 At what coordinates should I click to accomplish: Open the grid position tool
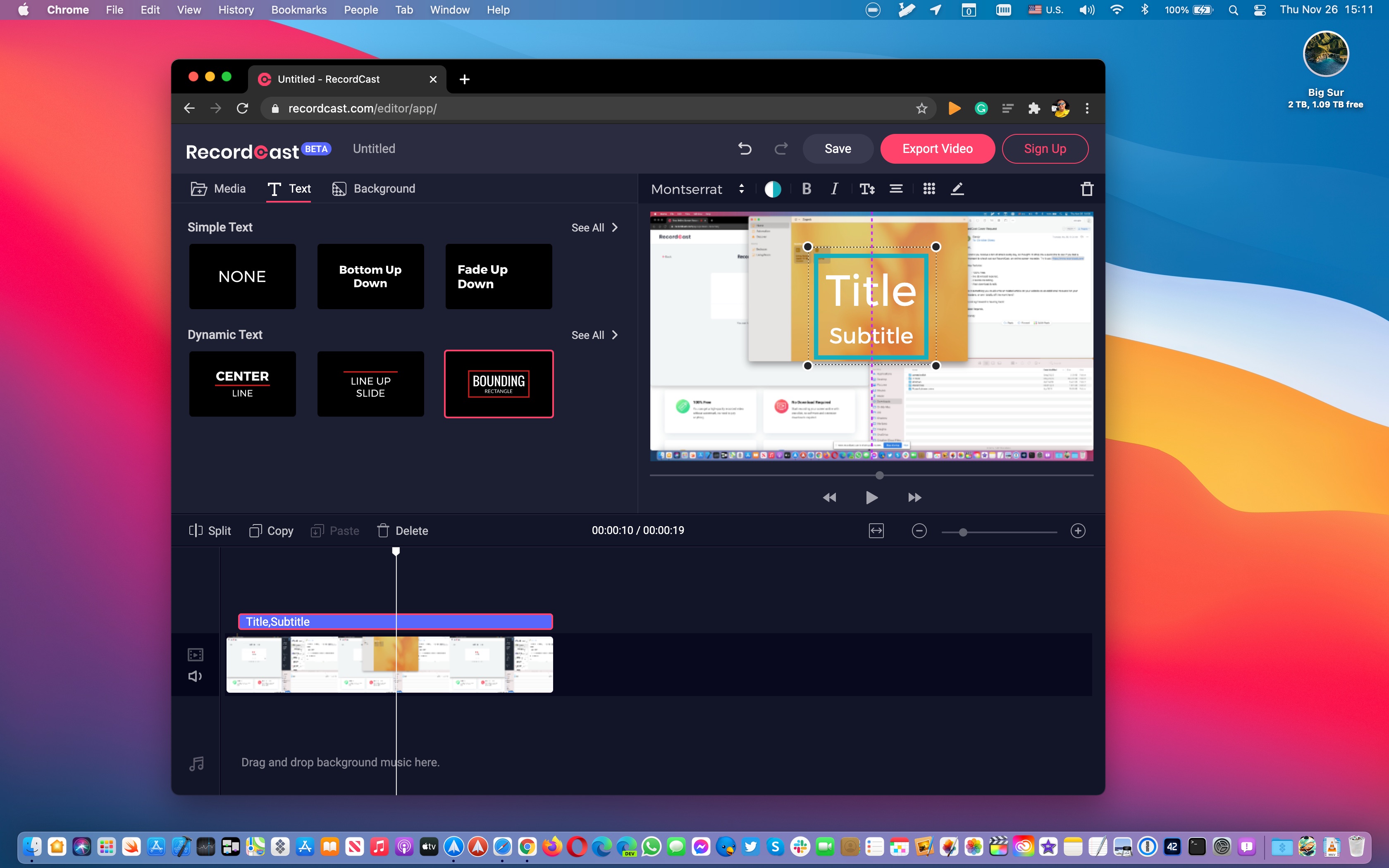tap(928, 189)
